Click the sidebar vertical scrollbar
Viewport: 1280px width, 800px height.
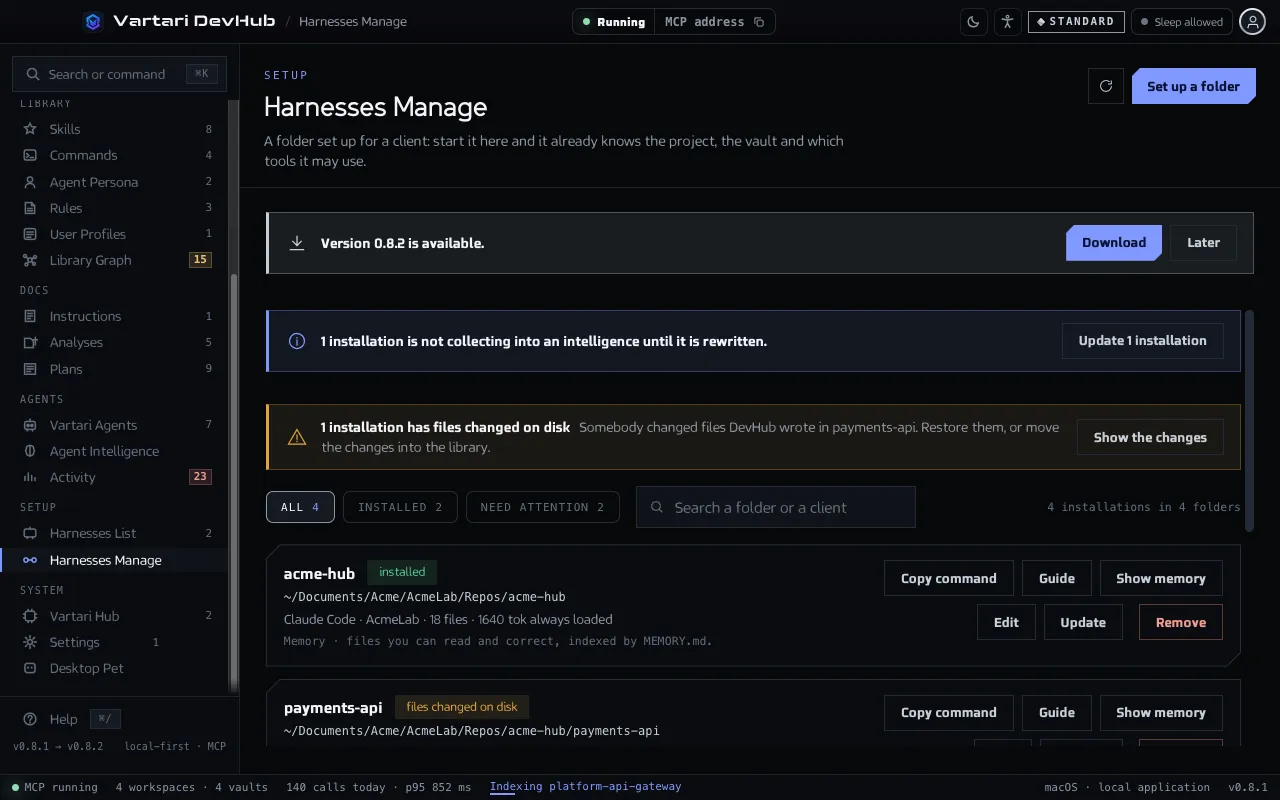point(234,480)
